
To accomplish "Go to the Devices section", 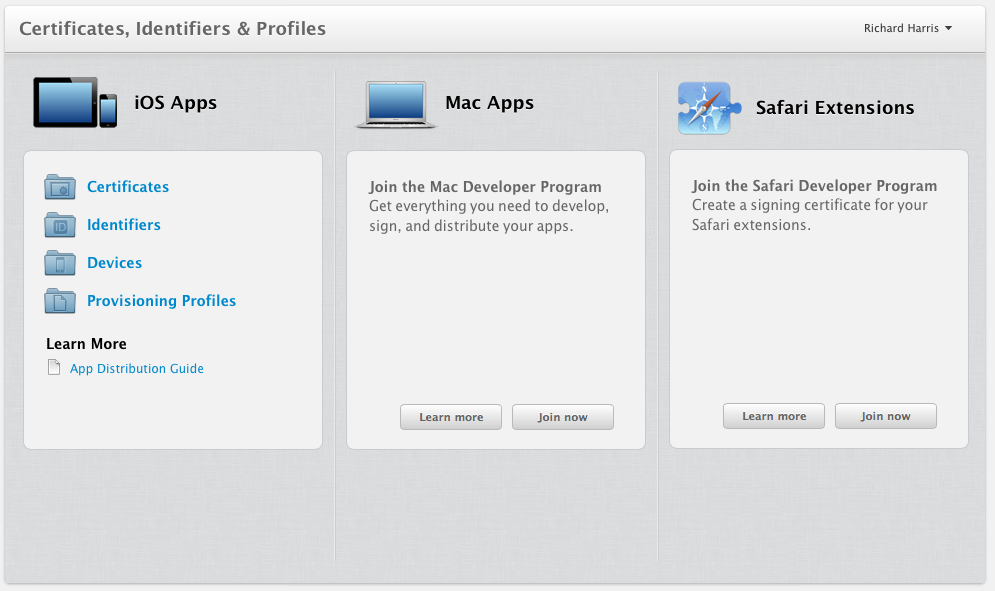I will pyautogui.click(x=114, y=263).
